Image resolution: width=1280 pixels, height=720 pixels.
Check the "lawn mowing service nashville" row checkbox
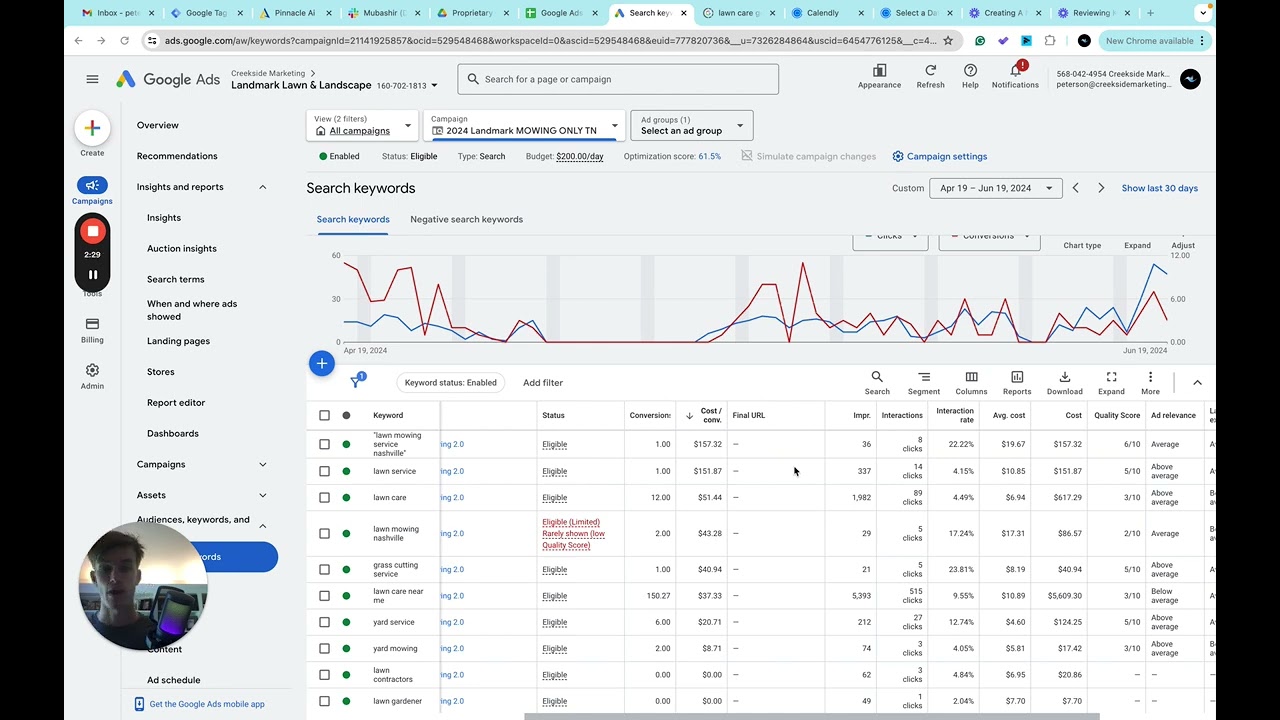tap(324, 444)
